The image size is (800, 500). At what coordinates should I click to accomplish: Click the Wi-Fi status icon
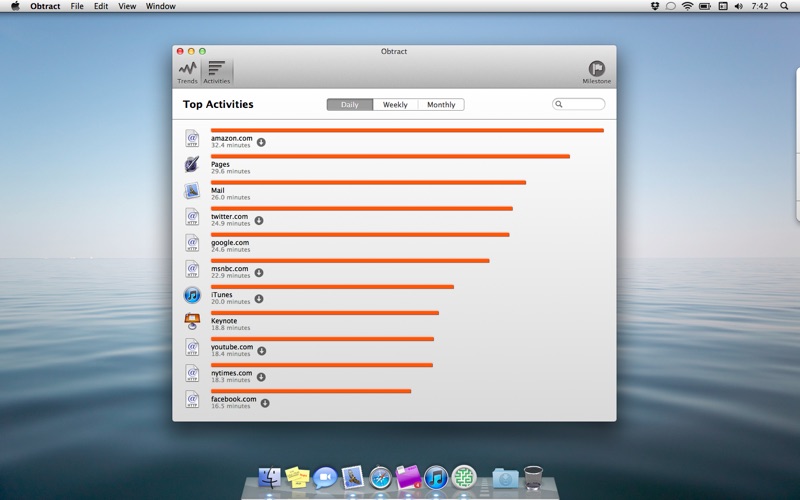pos(688,6)
